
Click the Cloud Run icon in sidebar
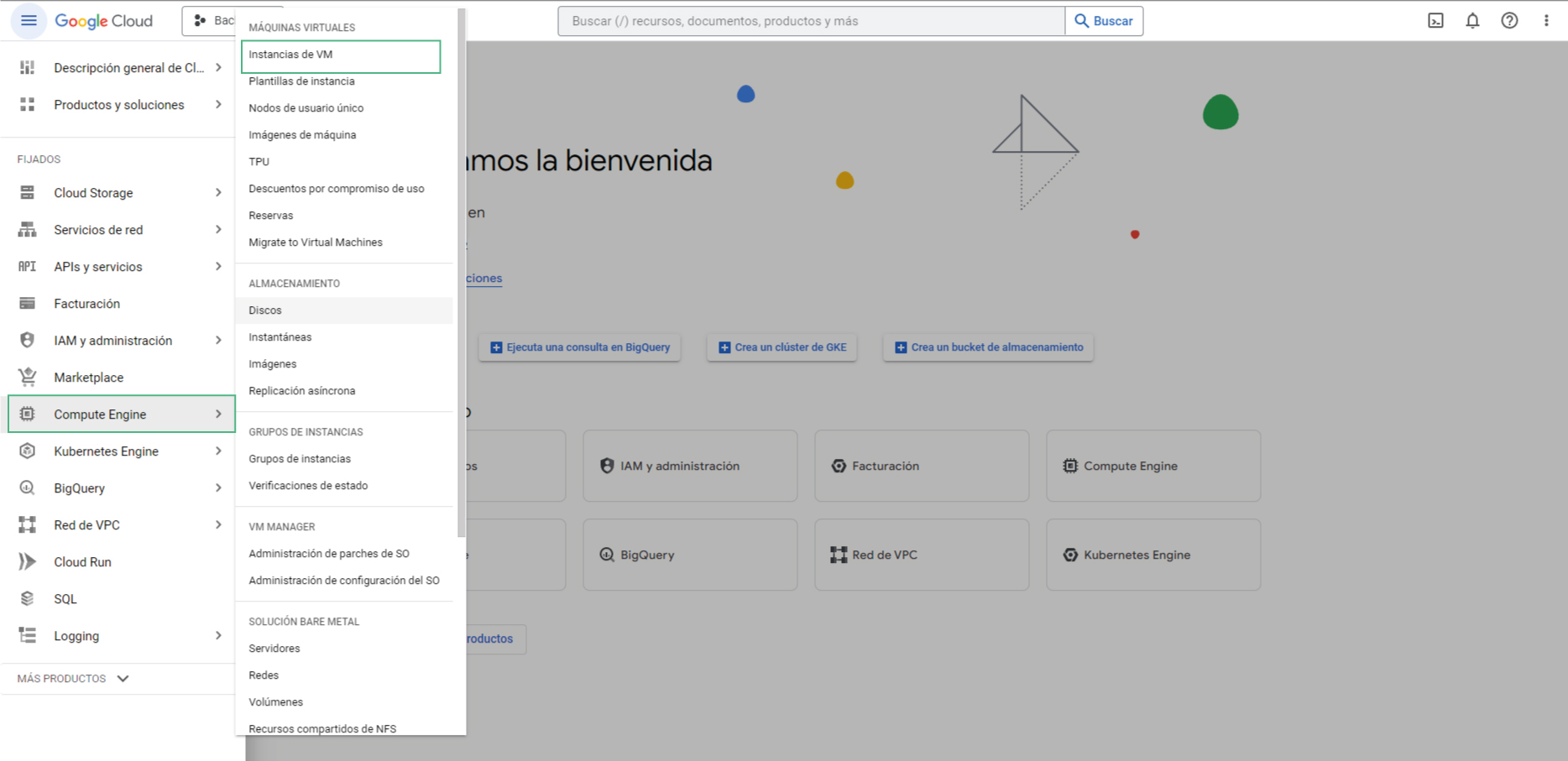tap(28, 562)
